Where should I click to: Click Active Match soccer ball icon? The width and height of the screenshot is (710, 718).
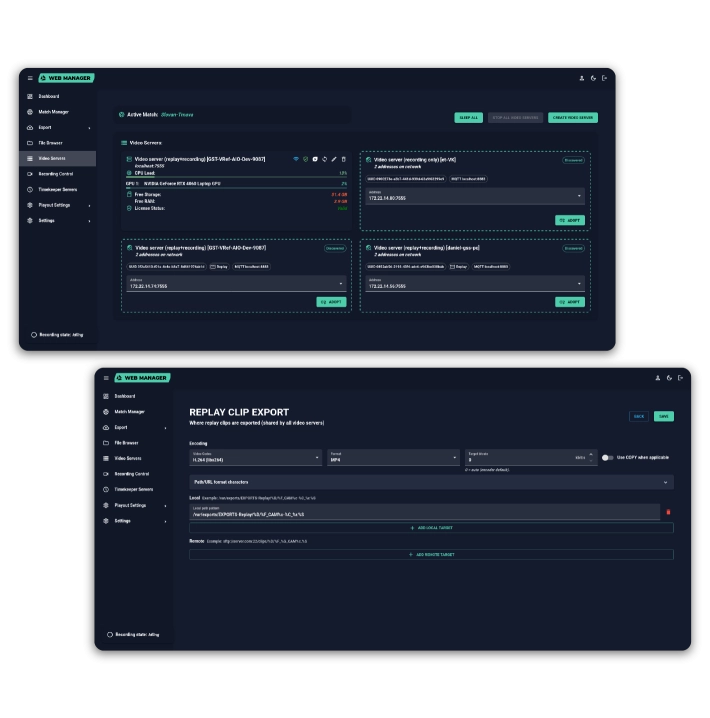coord(122,115)
